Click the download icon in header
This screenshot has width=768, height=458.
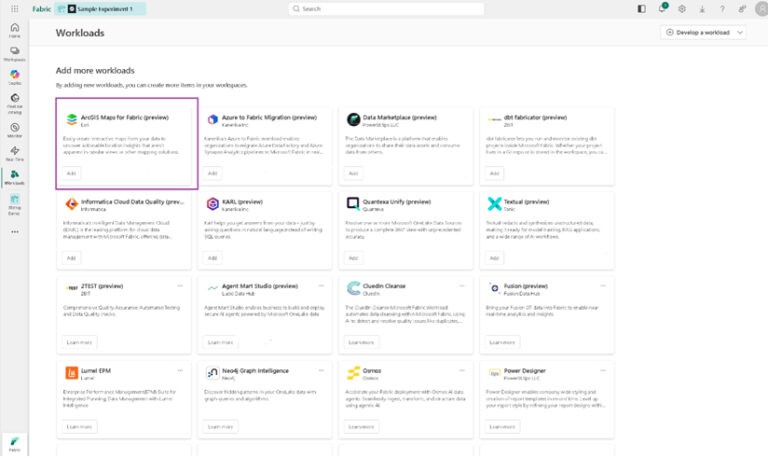[x=701, y=8]
